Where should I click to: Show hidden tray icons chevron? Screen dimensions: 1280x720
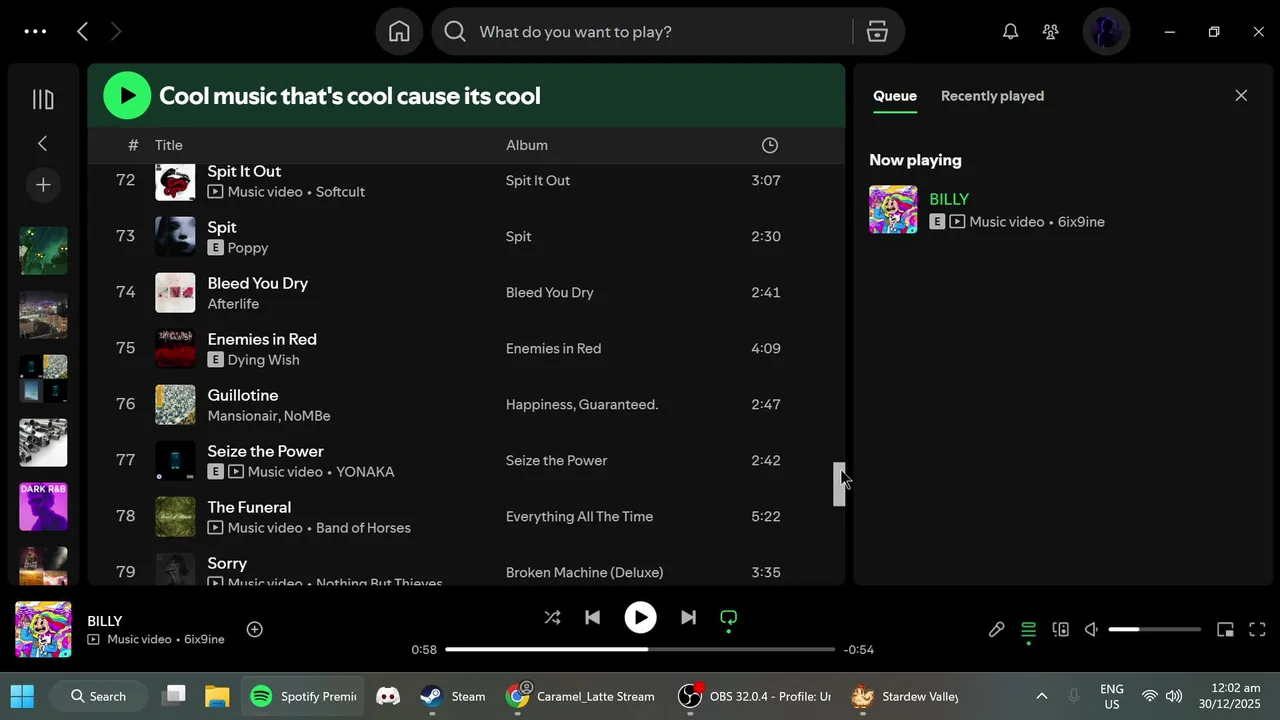click(1041, 696)
